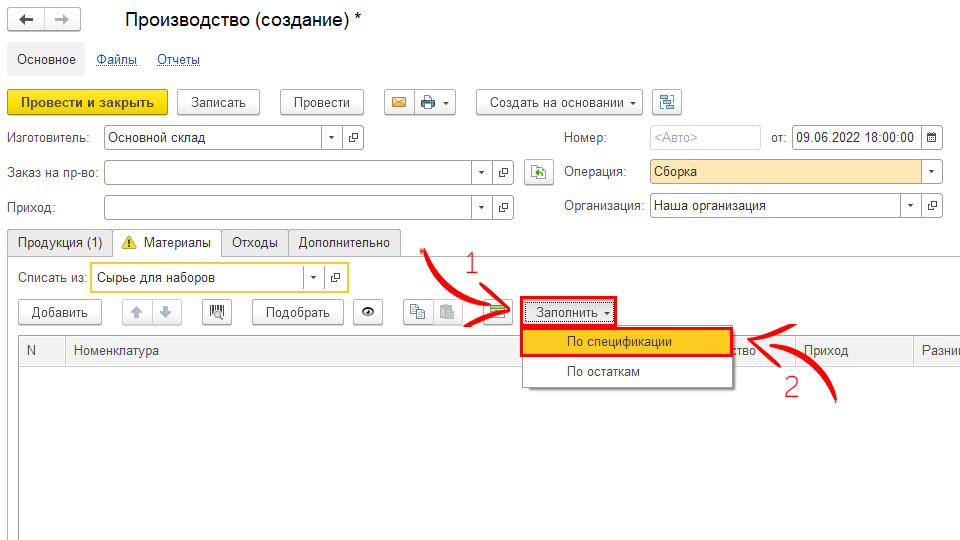This screenshot has width=960, height=540.
Task: Open the Файлы link
Action: pyautogui.click(x=116, y=59)
